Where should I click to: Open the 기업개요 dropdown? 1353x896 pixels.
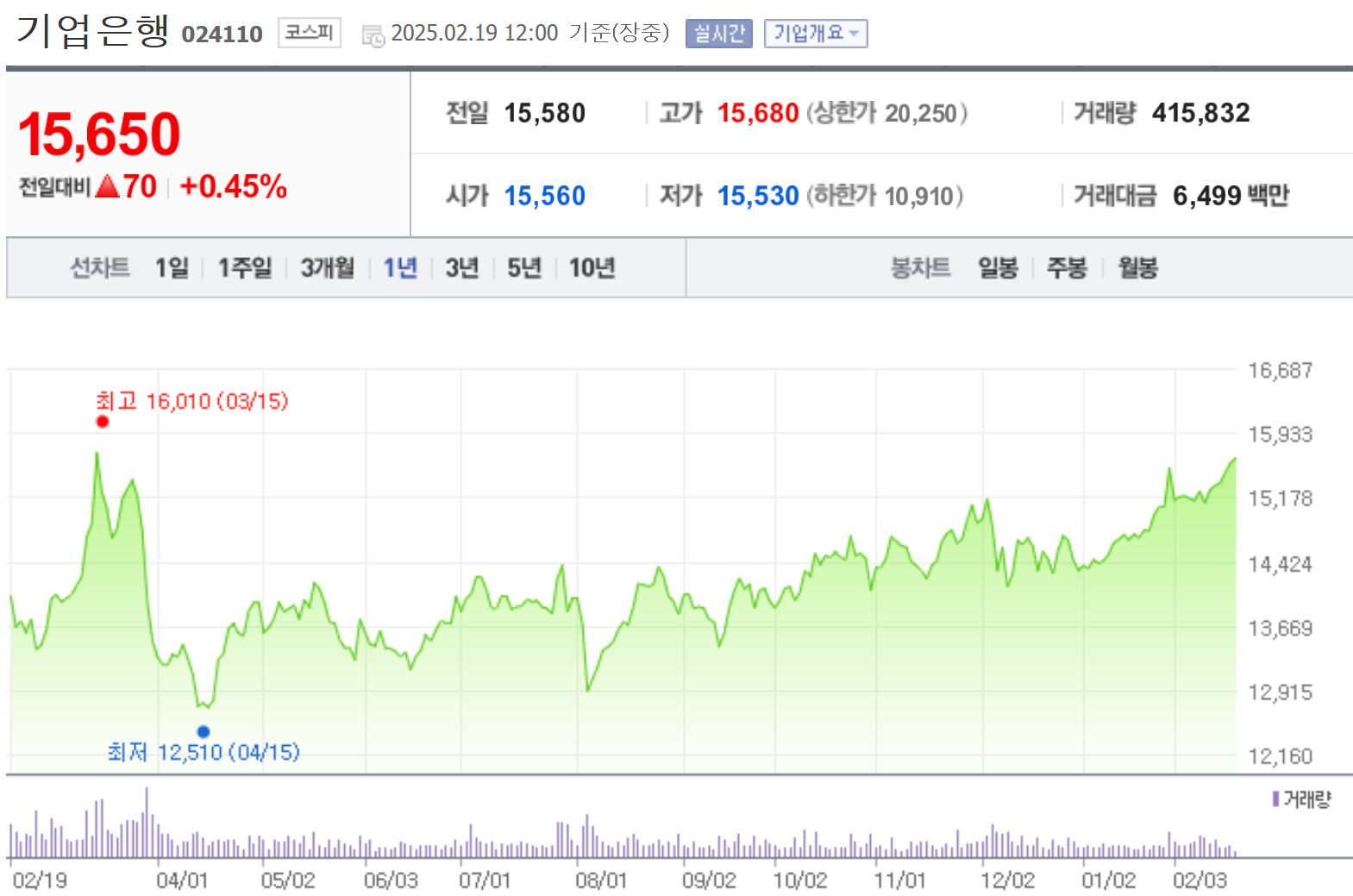(x=816, y=34)
